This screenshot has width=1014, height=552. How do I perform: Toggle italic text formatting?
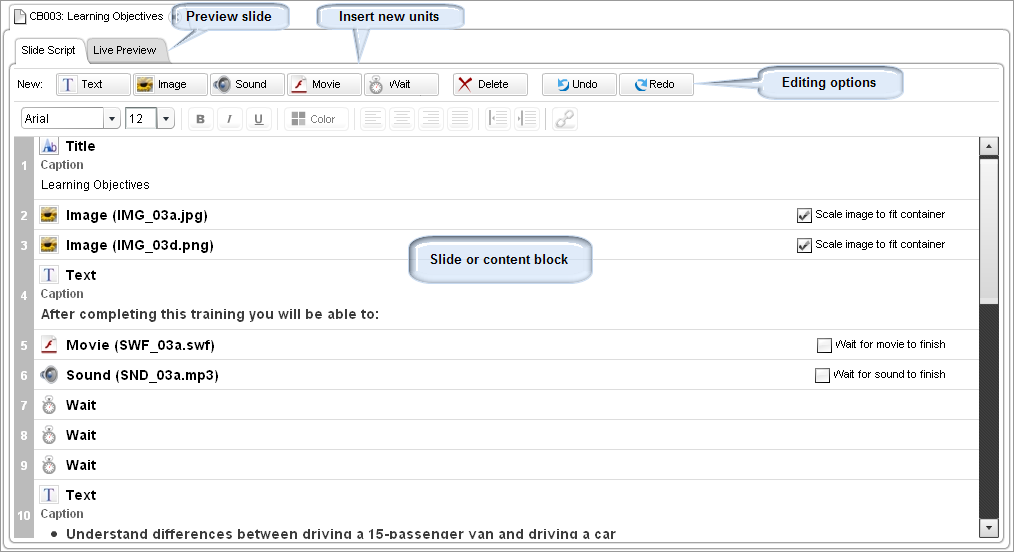tap(230, 119)
